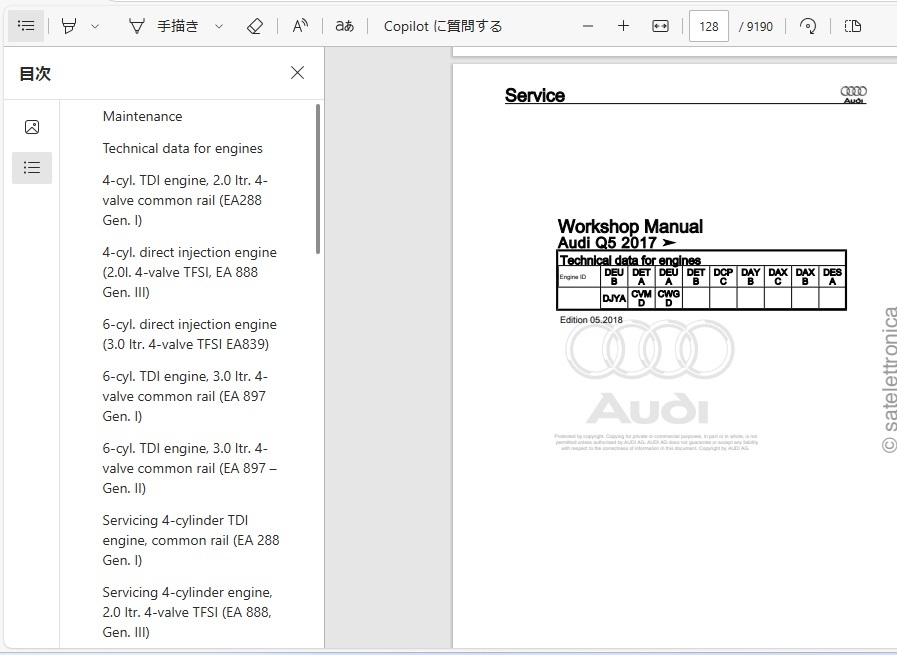
Task: Open 6-cyl. TDI EA 897 Gen. I entry
Action: click(185, 396)
